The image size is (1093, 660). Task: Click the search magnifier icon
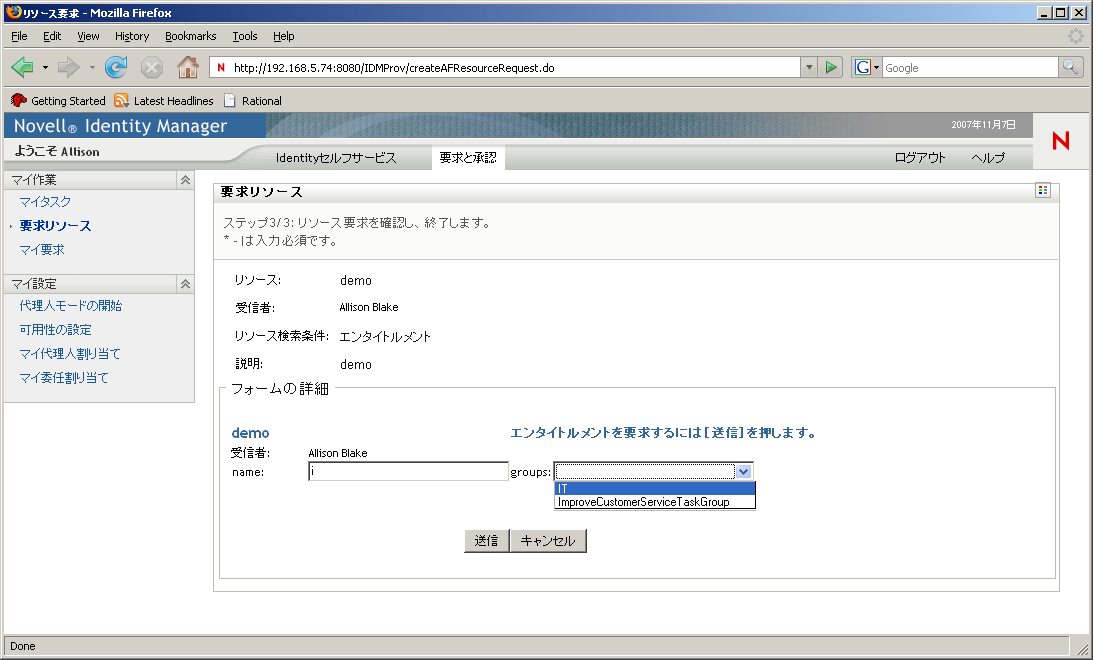1070,68
